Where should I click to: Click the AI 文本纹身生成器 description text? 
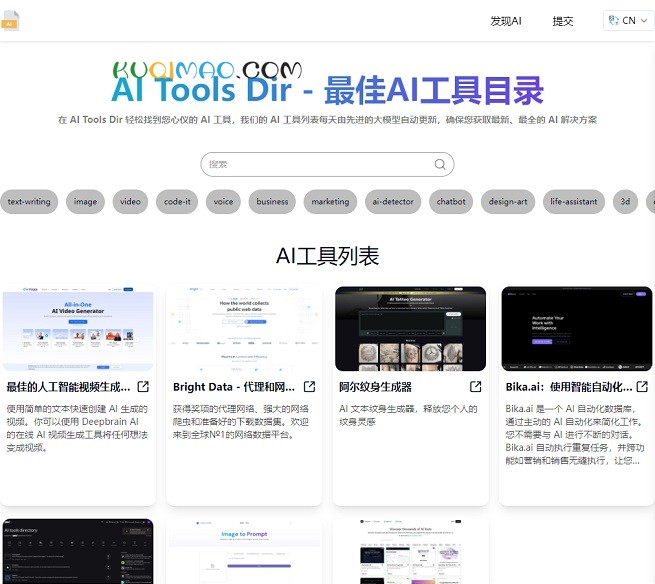[408, 415]
